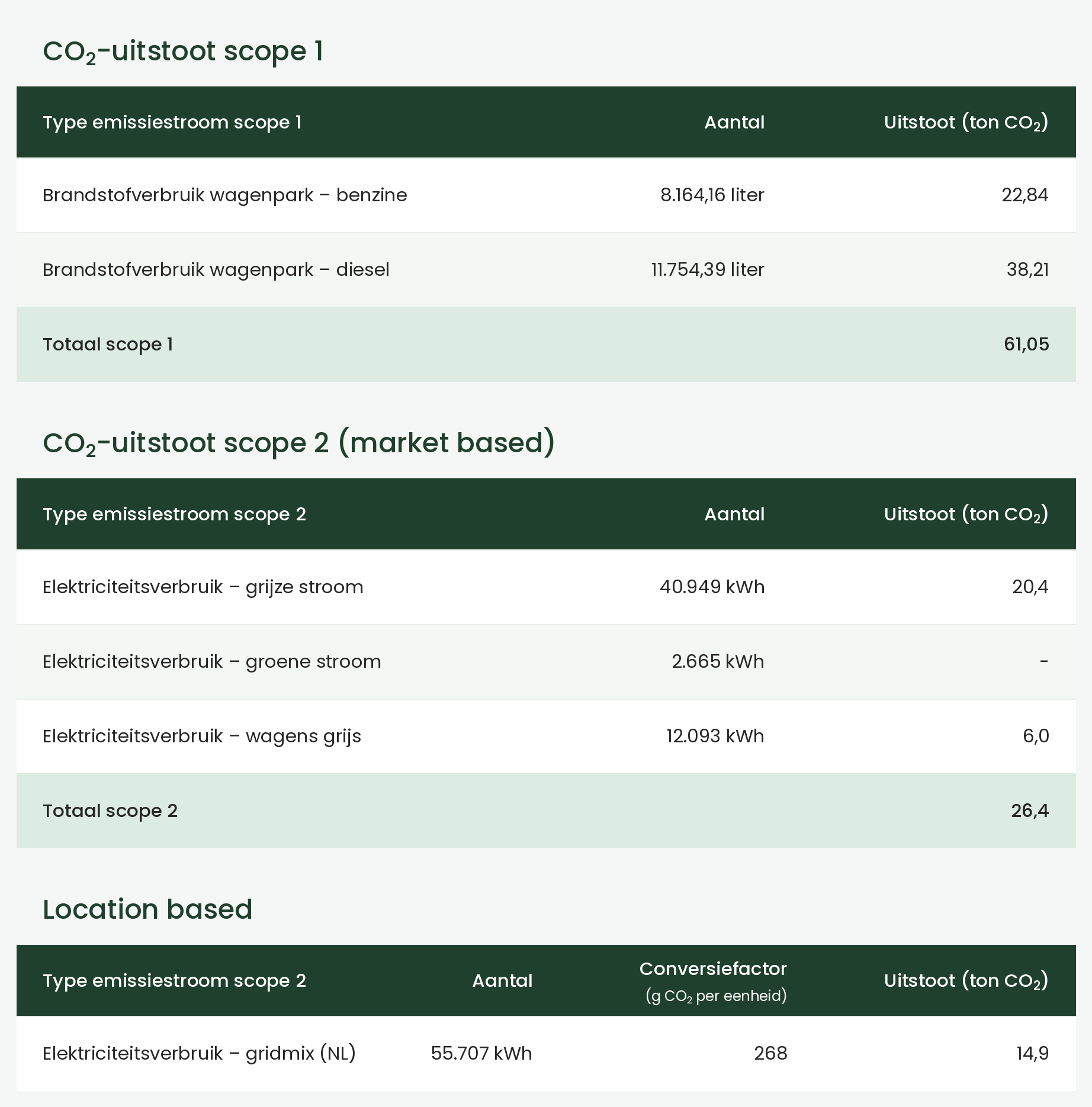1092x1107 pixels.
Task: Select "Elektriciteitsverbruik – wagens grijs" row label
Action: pos(202,736)
